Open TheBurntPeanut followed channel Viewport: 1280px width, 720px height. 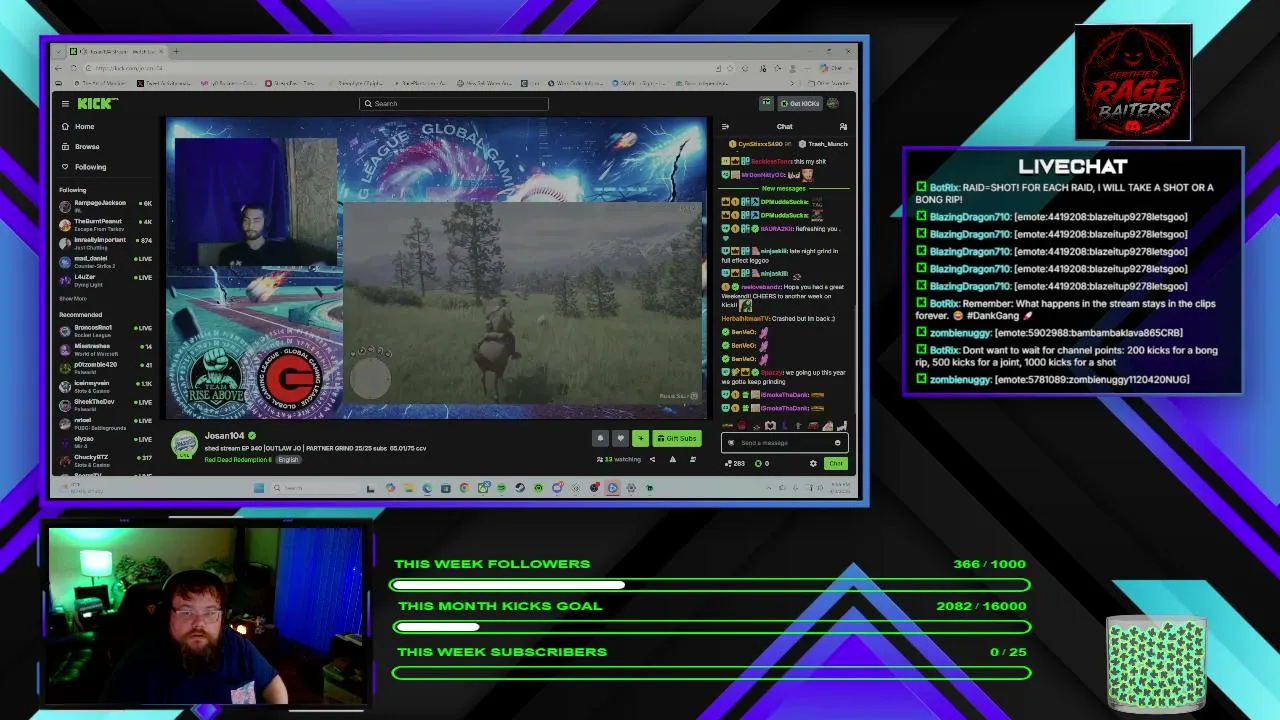click(106, 223)
